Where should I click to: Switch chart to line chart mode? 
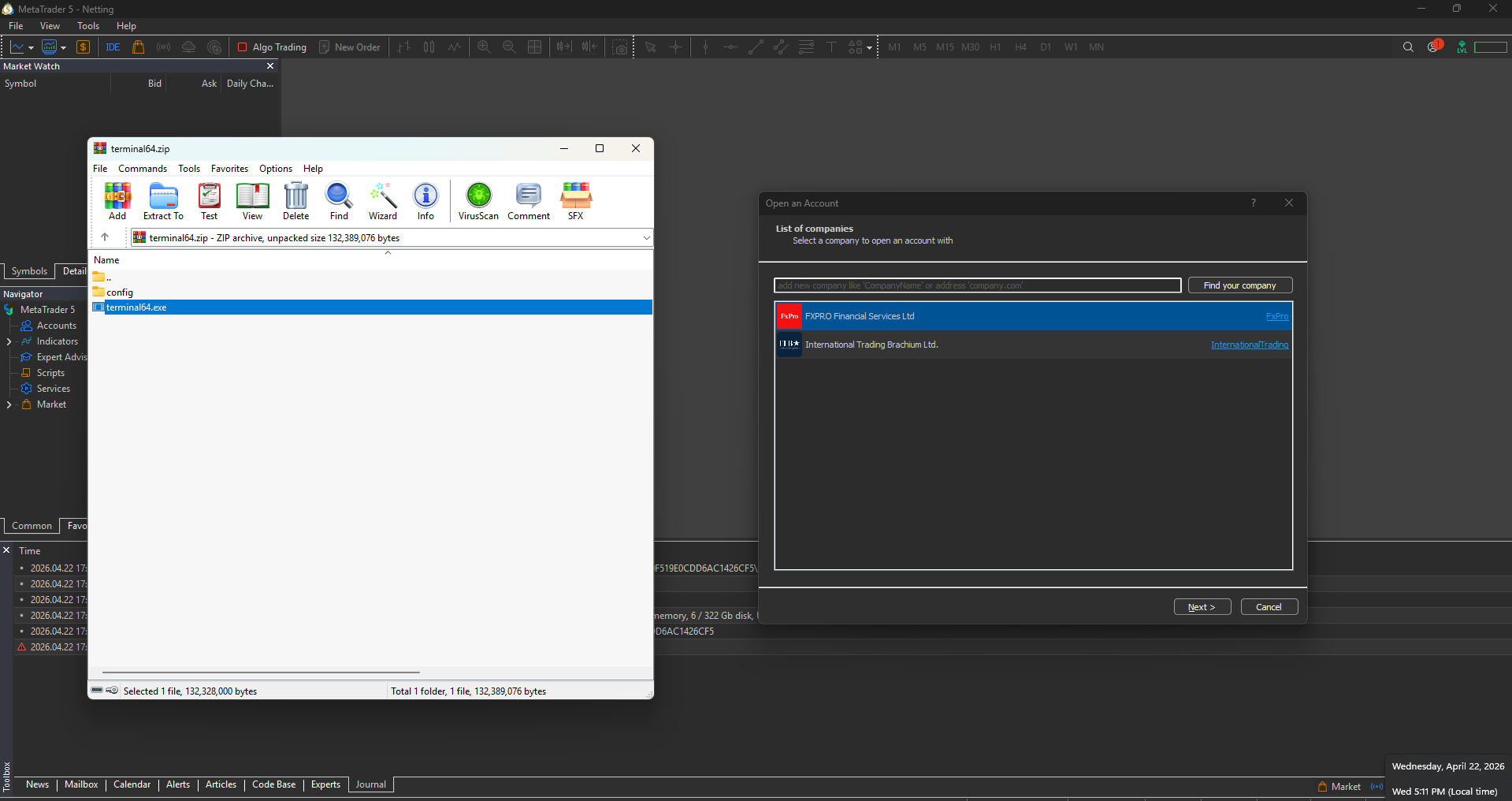[x=454, y=47]
